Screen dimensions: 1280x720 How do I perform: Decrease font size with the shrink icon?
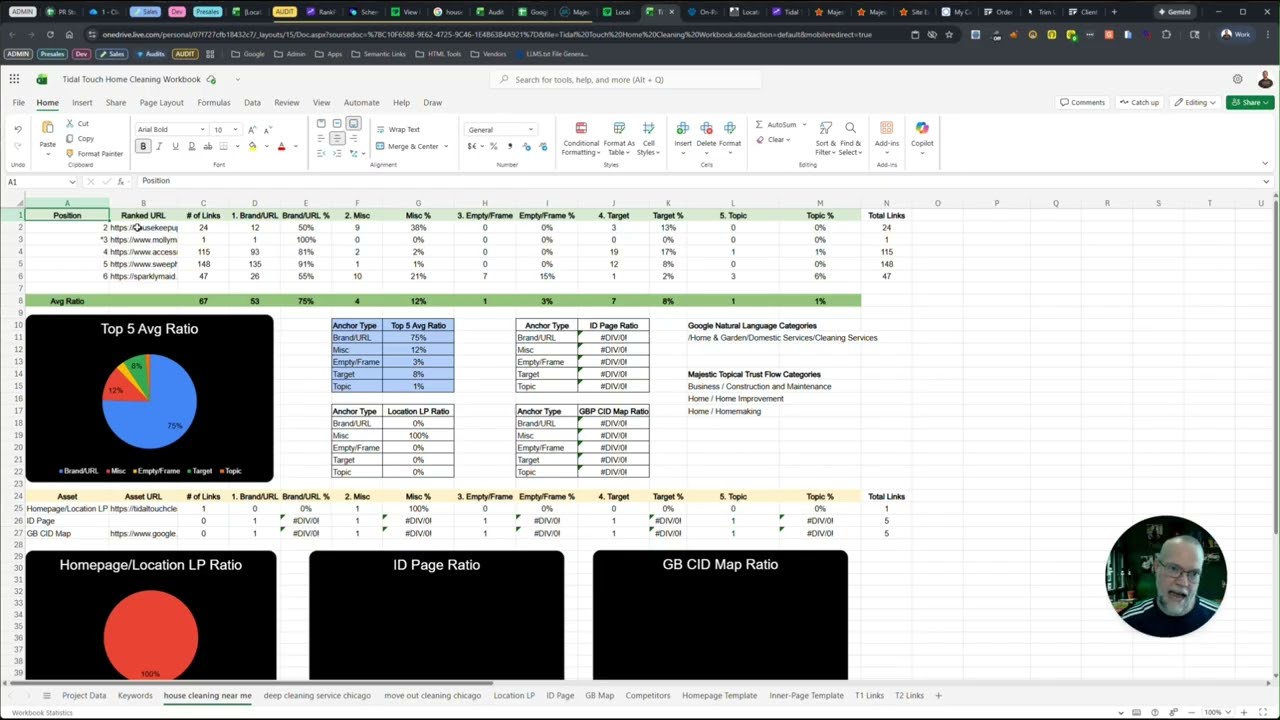coord(269,129)
